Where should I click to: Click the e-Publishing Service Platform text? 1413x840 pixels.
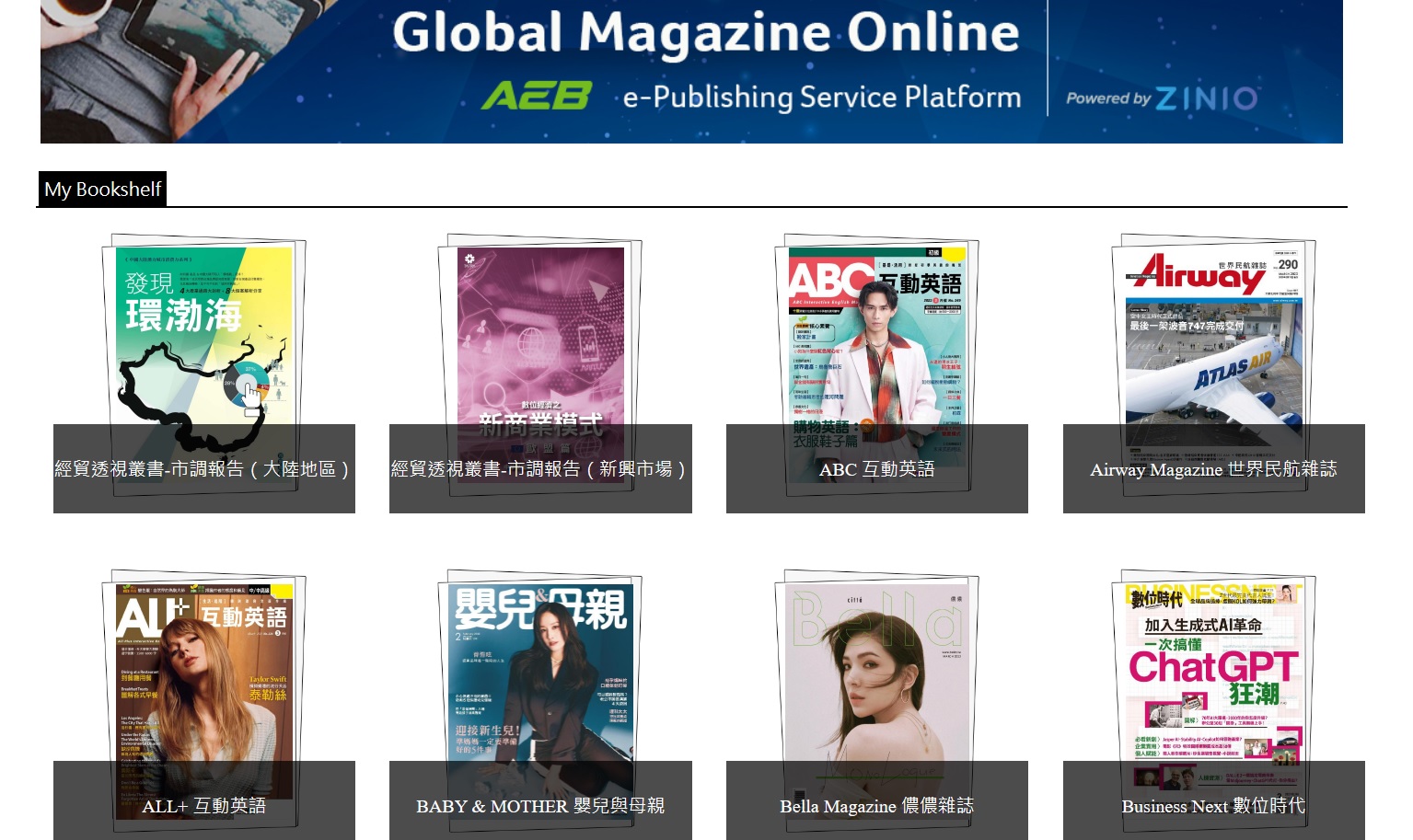[822, 97]
